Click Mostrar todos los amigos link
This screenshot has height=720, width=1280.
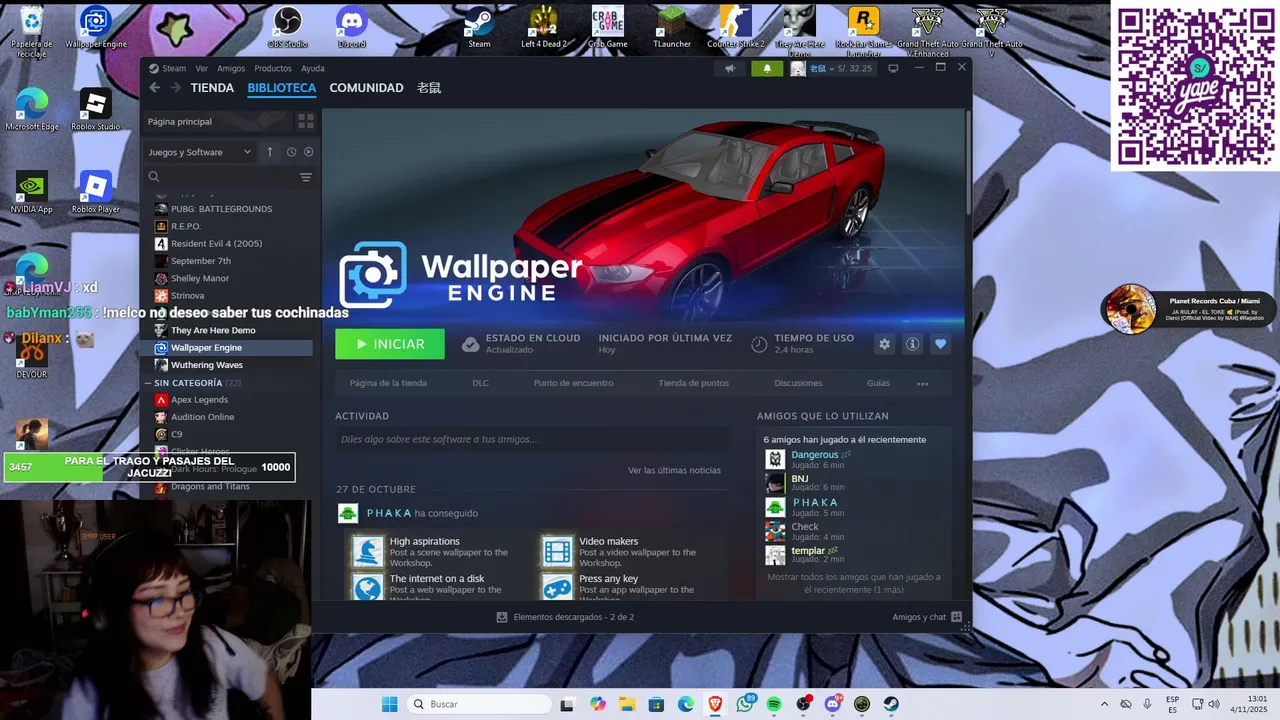pyautogui.click(x=853, y=583)
